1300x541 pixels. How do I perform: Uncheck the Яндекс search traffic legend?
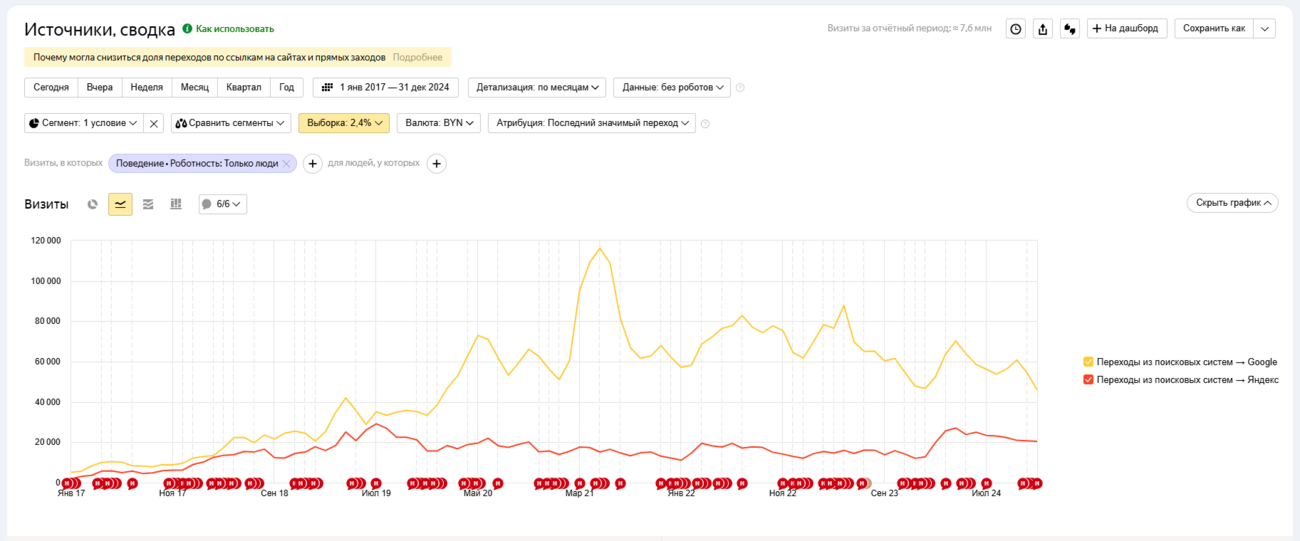pos(1088,380)
